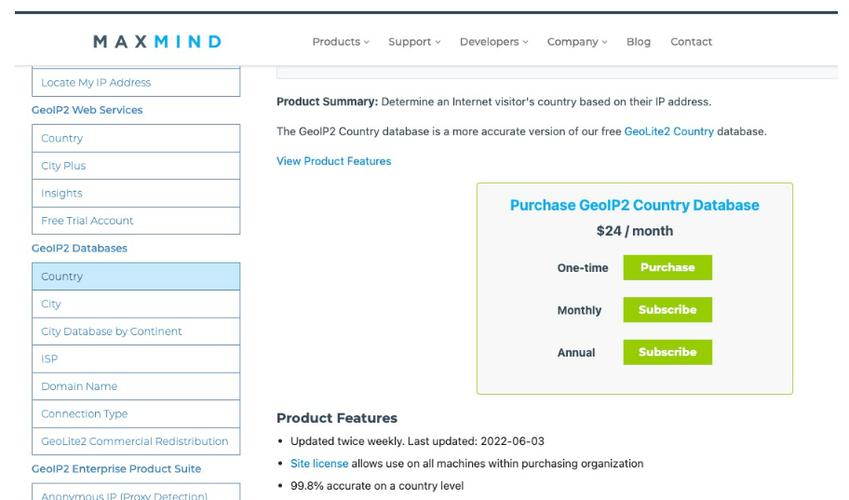Open the Site license link
This screenshot has height=500, width=849.
tap(319, 464)
